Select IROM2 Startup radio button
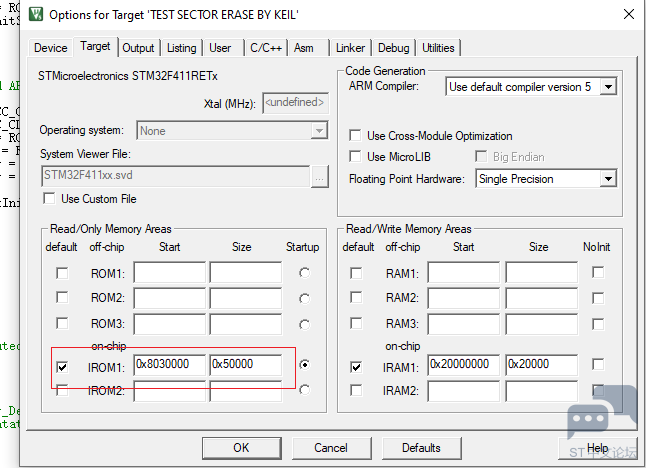646x468 pixels. coord(304,390)
